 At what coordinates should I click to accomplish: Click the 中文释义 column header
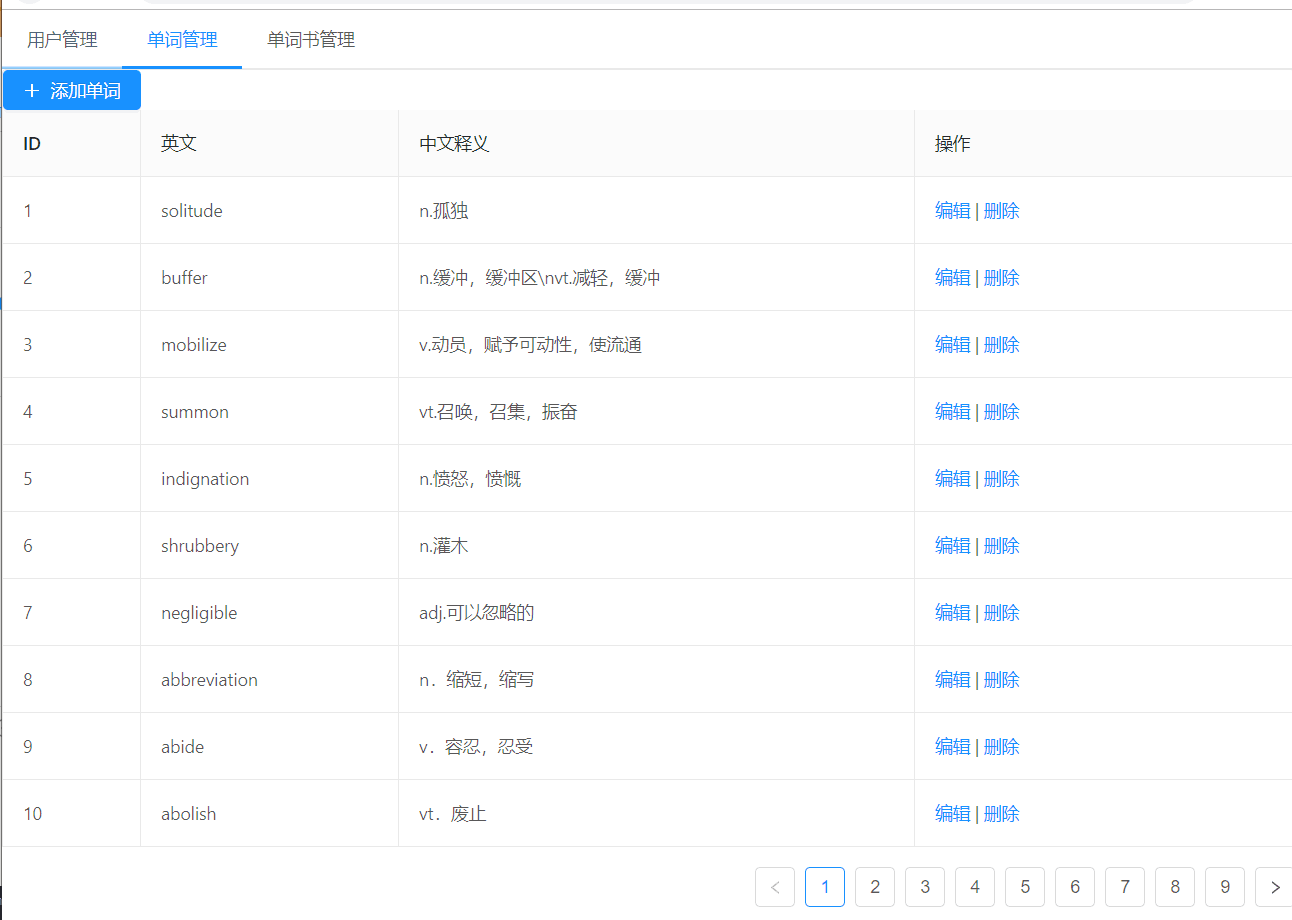[x=657, y=144]
